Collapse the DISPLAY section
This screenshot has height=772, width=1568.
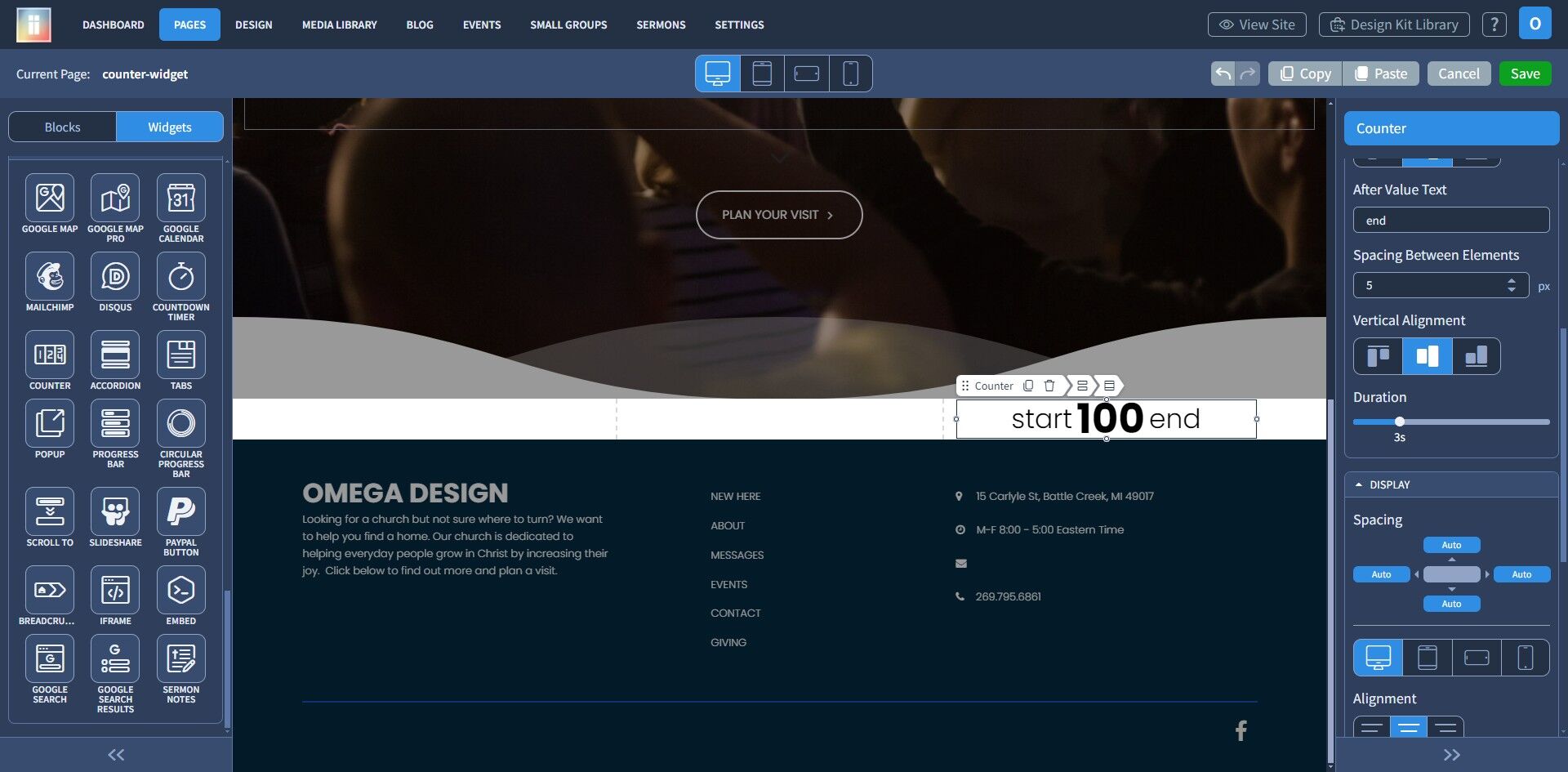pos(1451,484)
